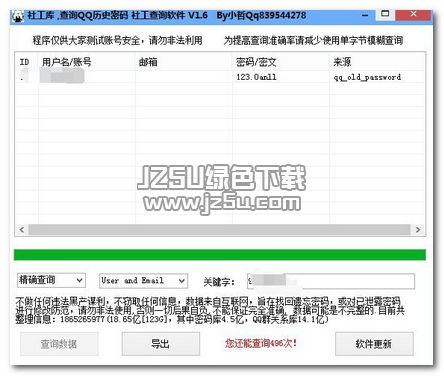444x376 pixels.
Task: Click the right arrow of horizontal scrollbar
Action: click(x=418, y=230)
